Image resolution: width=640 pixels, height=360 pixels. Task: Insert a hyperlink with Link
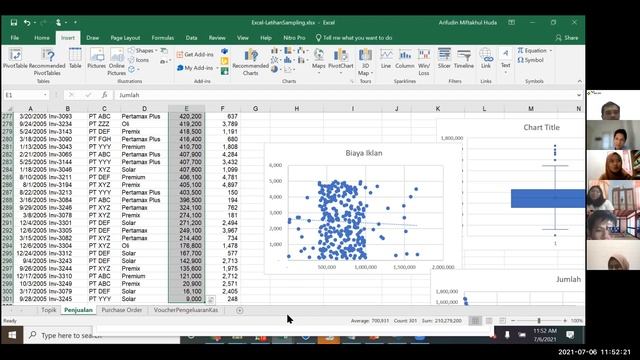pos(486,58)
